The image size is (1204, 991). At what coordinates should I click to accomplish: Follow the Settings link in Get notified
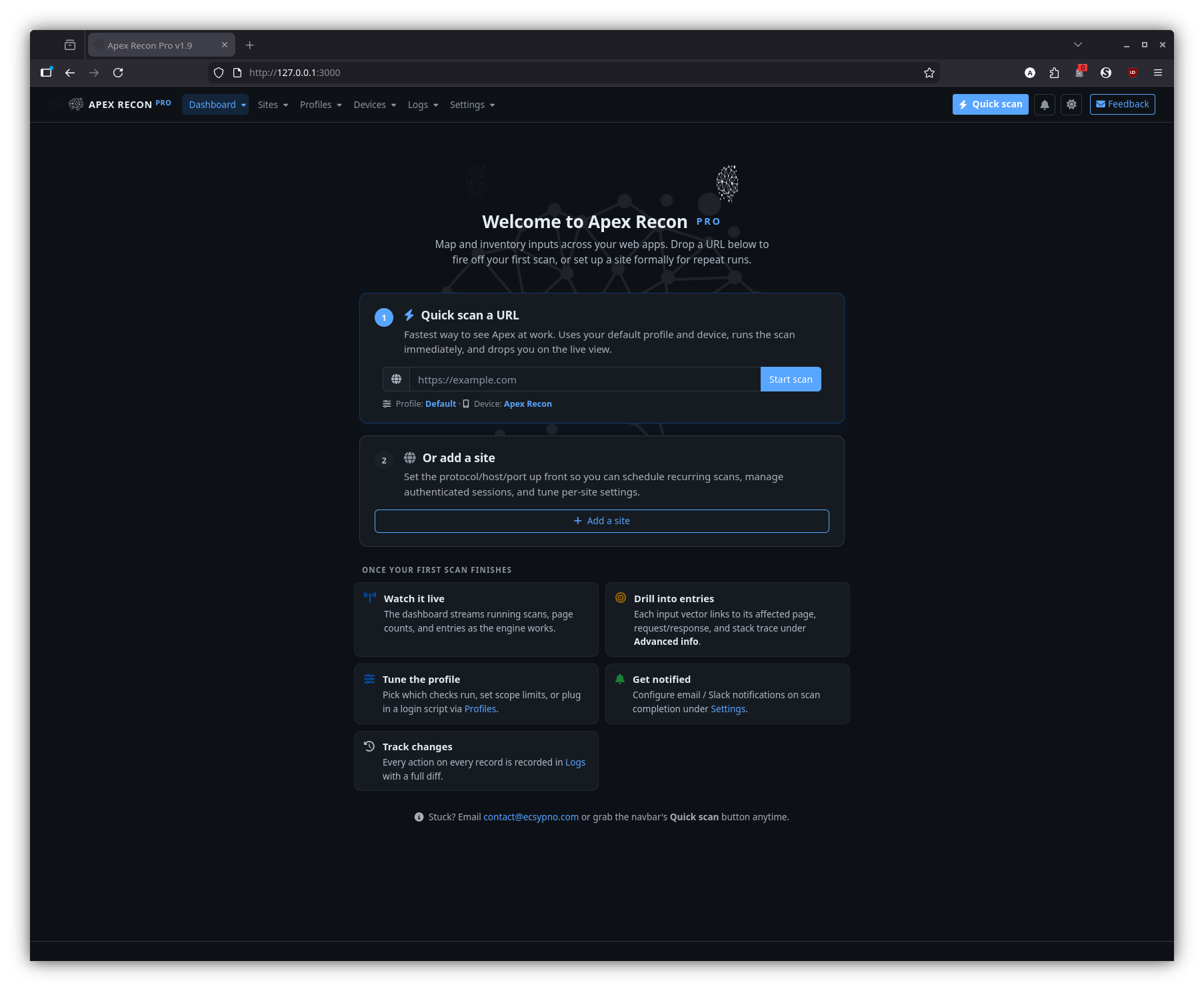click(x=728, y=709)
